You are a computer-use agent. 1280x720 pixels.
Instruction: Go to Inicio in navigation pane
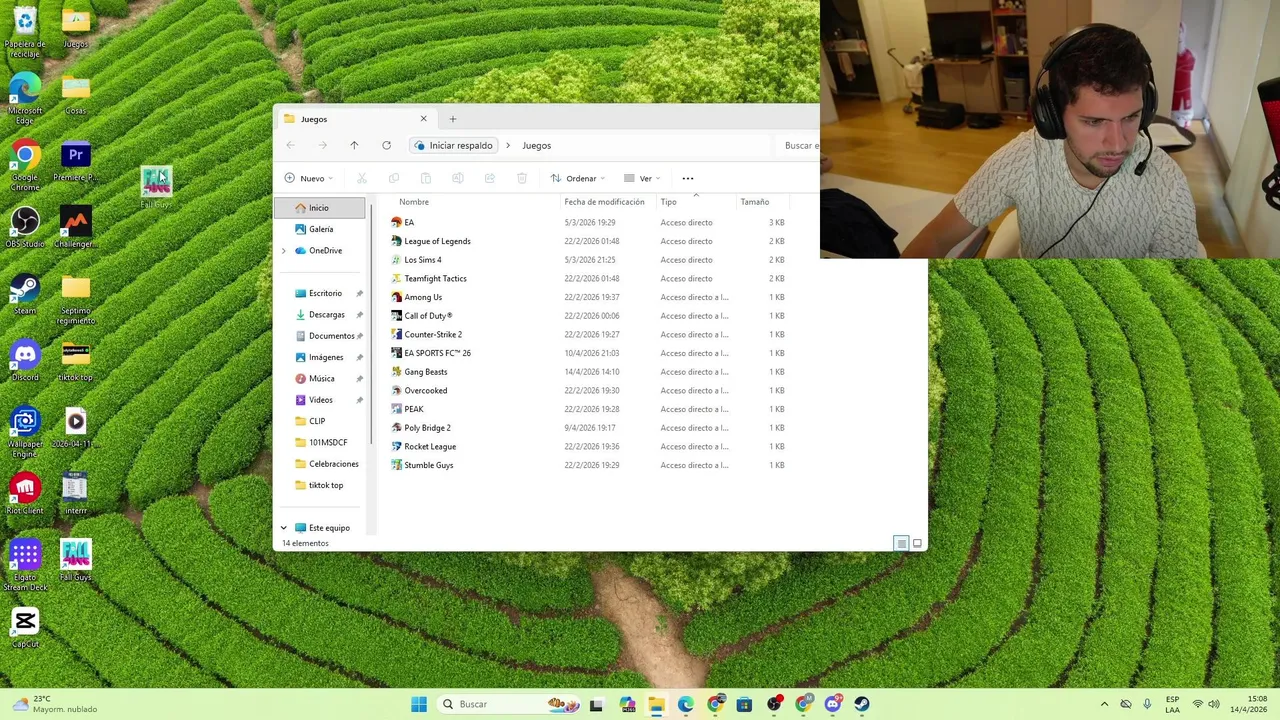pos(320,208)
